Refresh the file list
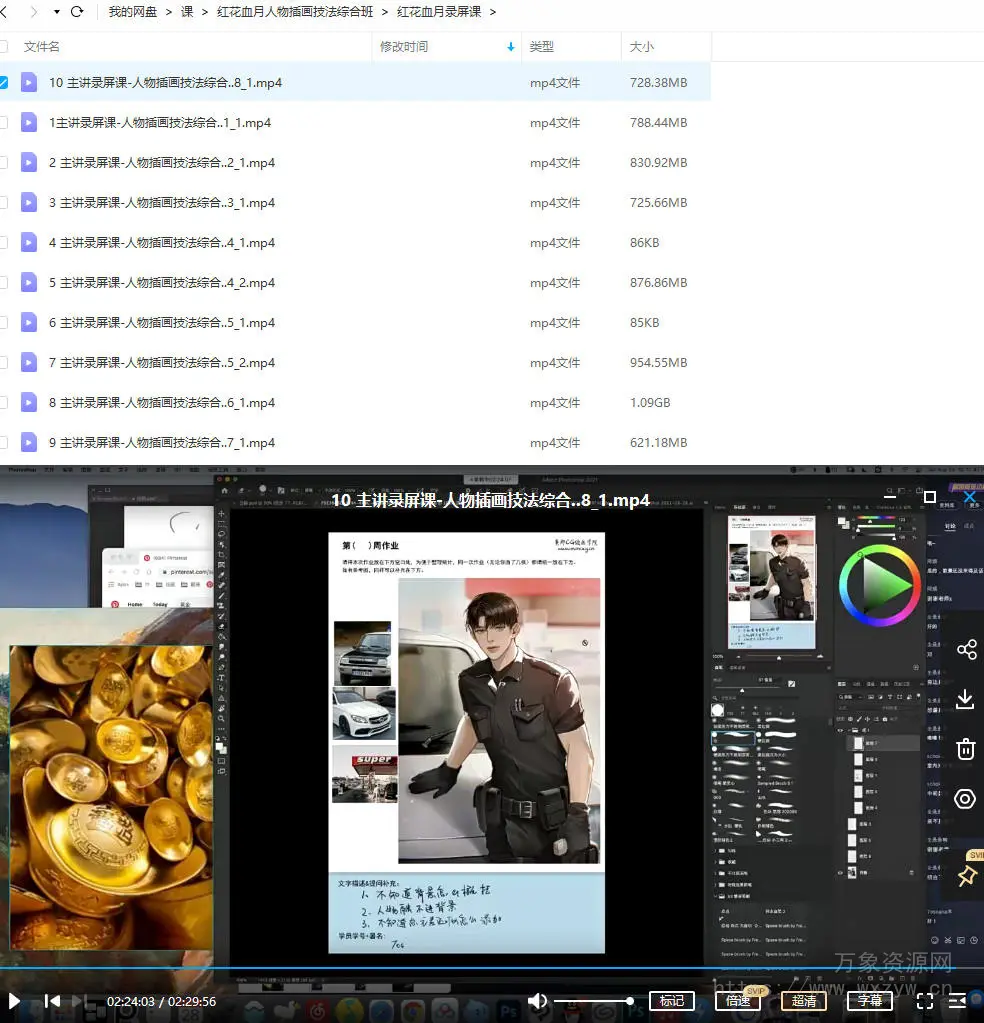The width and height of the screenshot is (984, 1023). [77, 12]
